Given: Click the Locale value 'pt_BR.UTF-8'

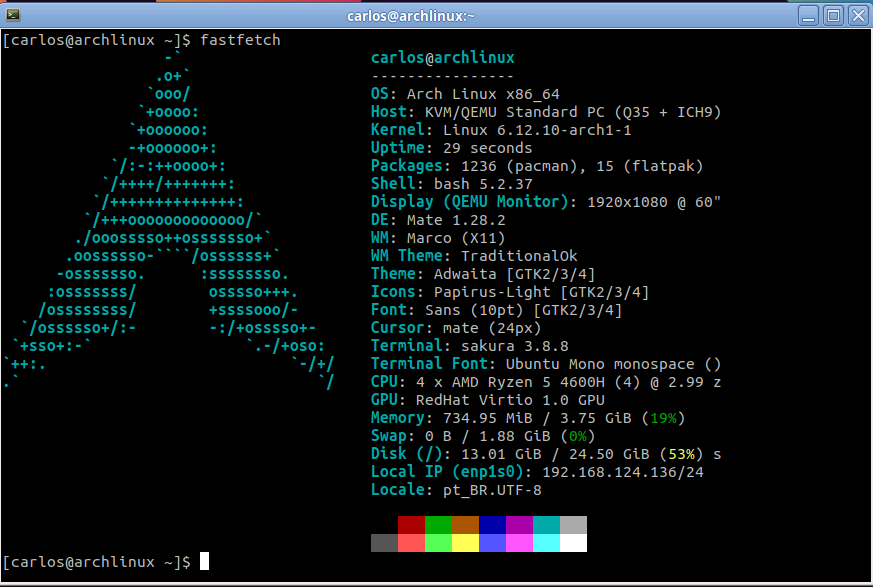Looking at the screenshot, I should (x=492, y=490).
